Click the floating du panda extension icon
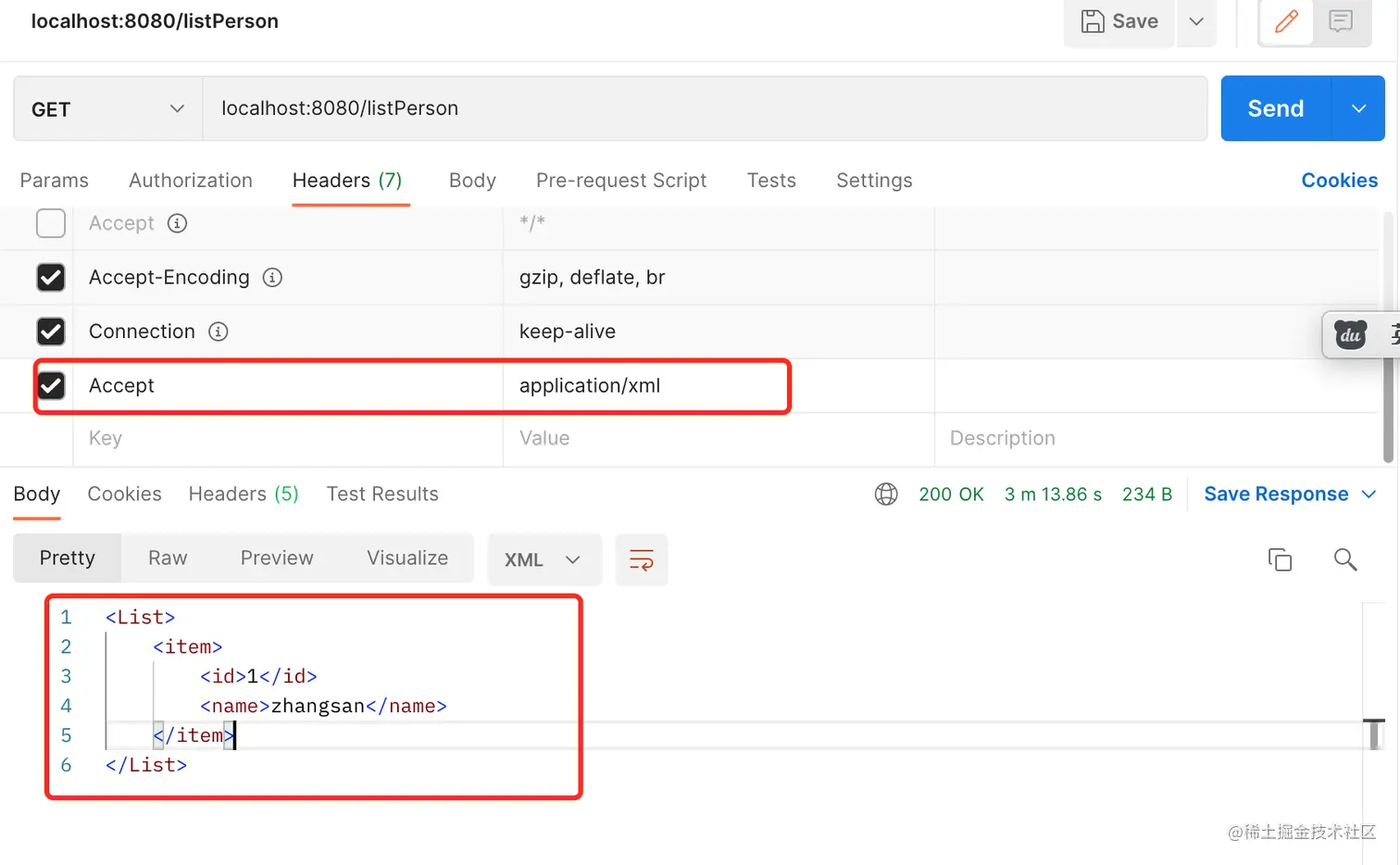Viewport: 1400px width, 865px height. tap(1351, 334)
